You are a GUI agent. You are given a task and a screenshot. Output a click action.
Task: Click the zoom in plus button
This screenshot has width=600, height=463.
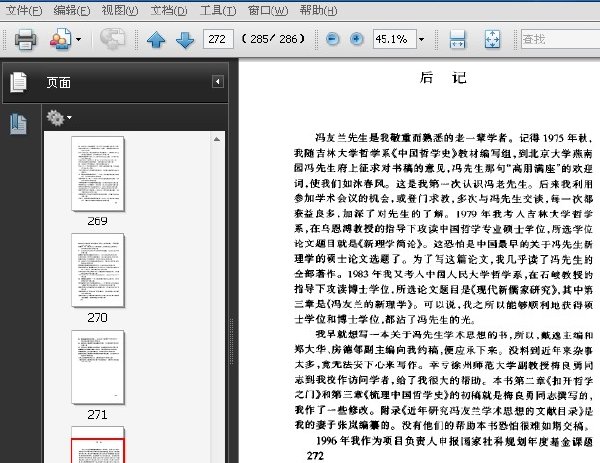[357, 39]
